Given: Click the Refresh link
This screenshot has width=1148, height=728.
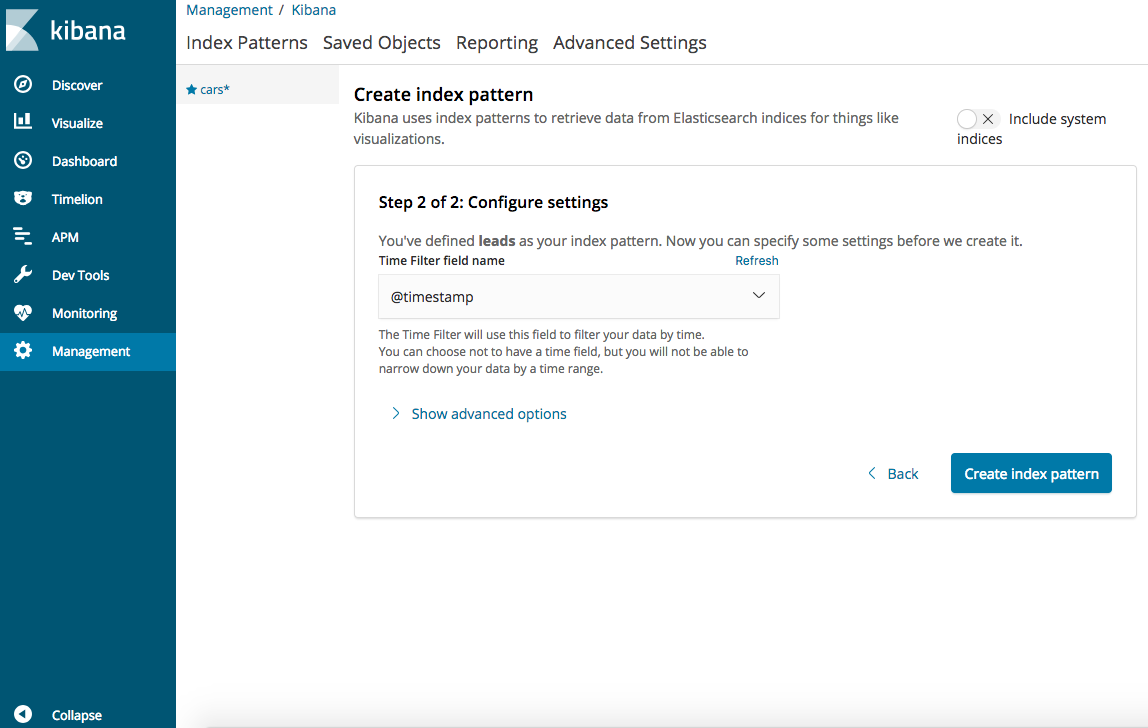Looking at the screenshot, I should 756,261.
